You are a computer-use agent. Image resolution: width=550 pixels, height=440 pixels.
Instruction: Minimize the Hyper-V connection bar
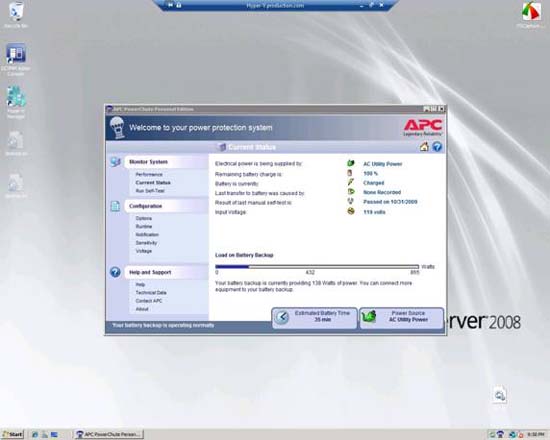[x=361, y=5]
